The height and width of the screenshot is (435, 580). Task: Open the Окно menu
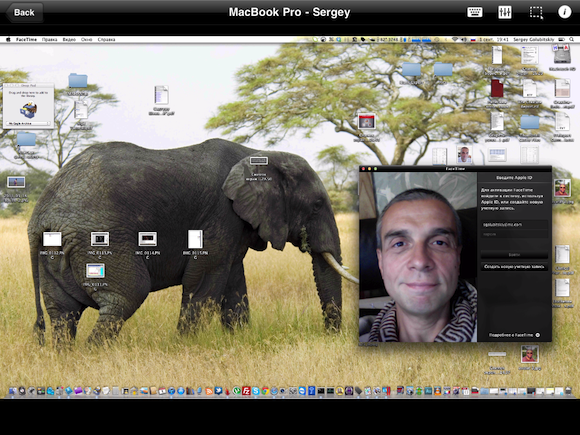tap(86, 39)
